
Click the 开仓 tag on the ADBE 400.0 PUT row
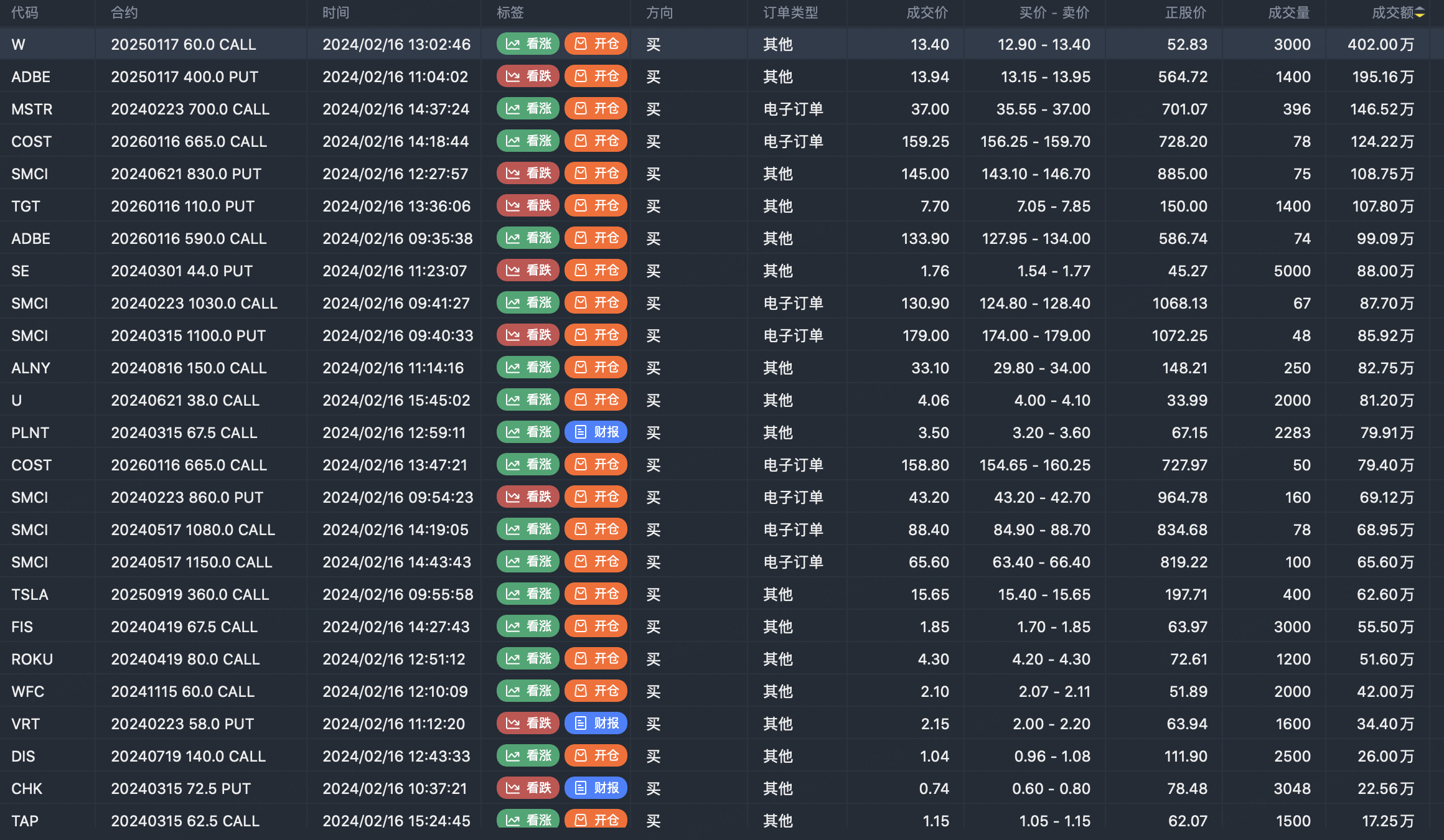[596, 77]
